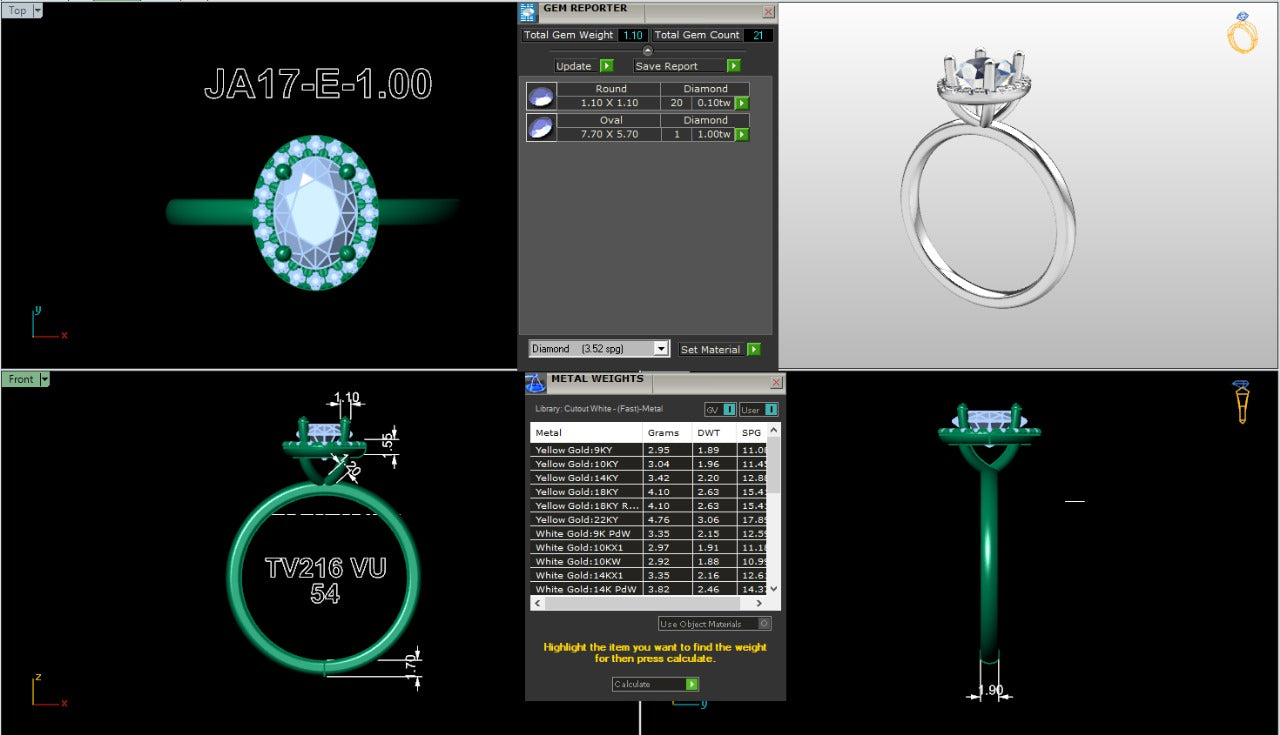1280x735 pixels.
Task: Click the metal table vertical scrollbar thumb
Action: 775,466
